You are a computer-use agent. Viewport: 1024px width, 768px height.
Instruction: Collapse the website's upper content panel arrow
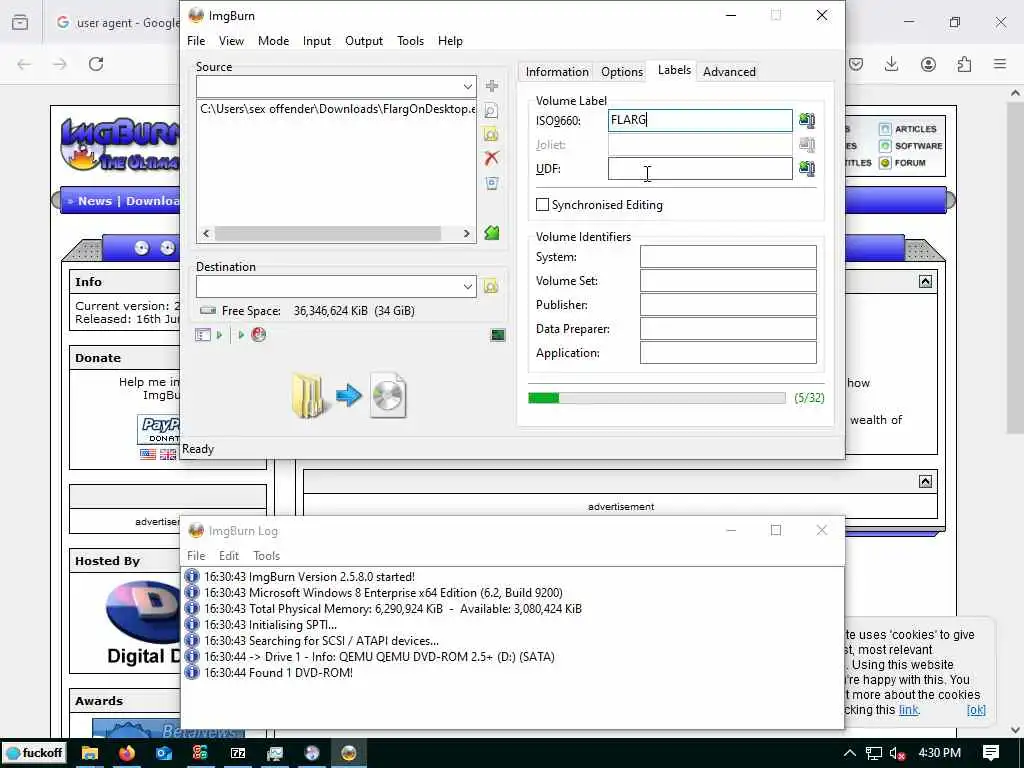point(925,281)
